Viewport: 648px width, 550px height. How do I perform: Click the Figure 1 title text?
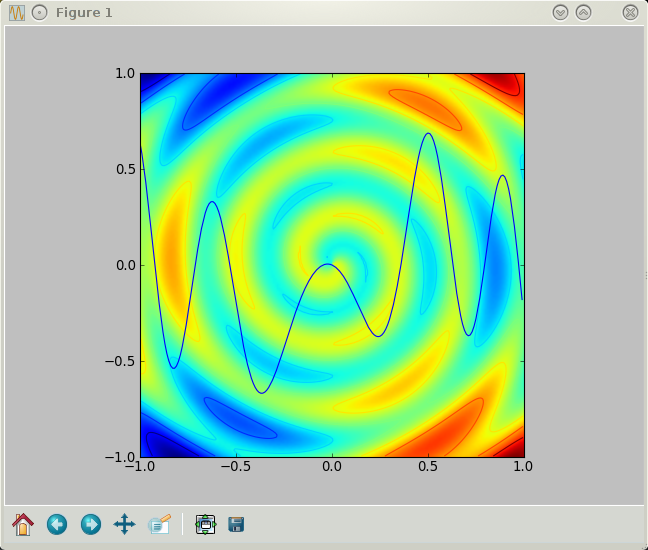coord(84,13)
